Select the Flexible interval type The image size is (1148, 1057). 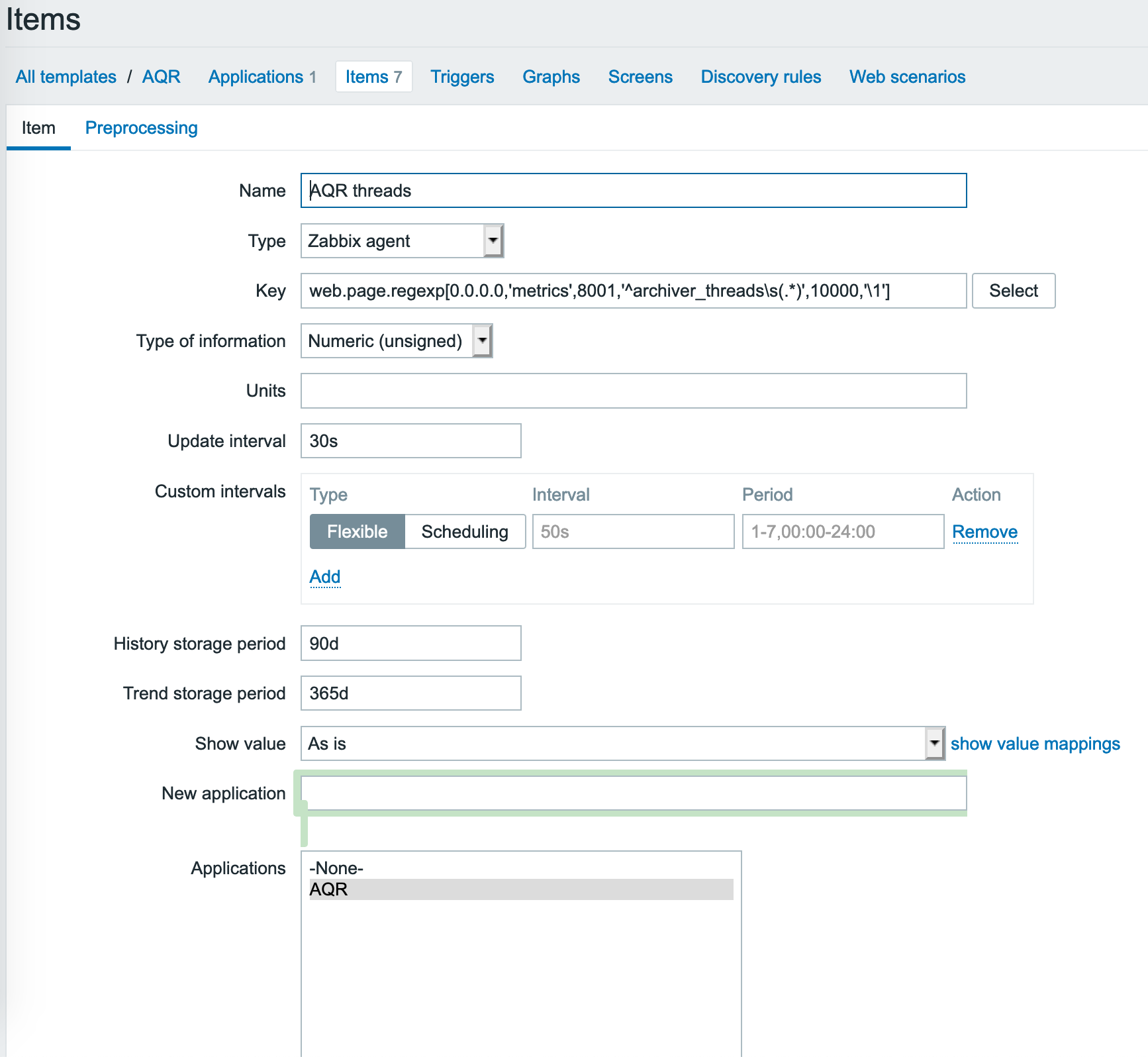click(x=357, y=532)
